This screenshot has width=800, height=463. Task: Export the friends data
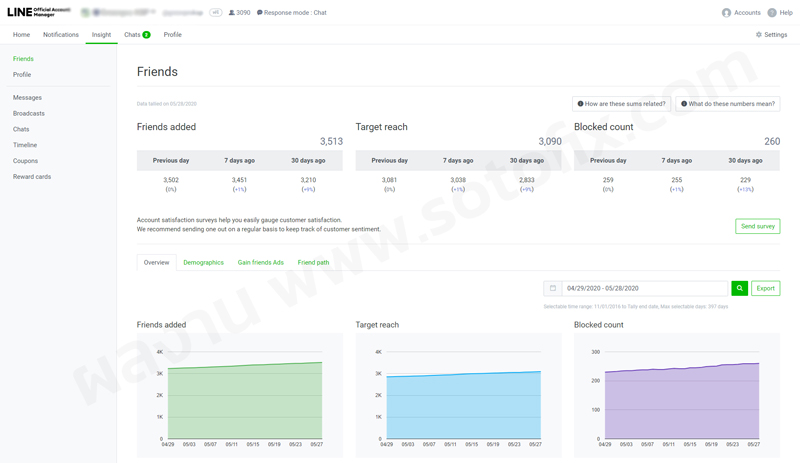point(765,288)
